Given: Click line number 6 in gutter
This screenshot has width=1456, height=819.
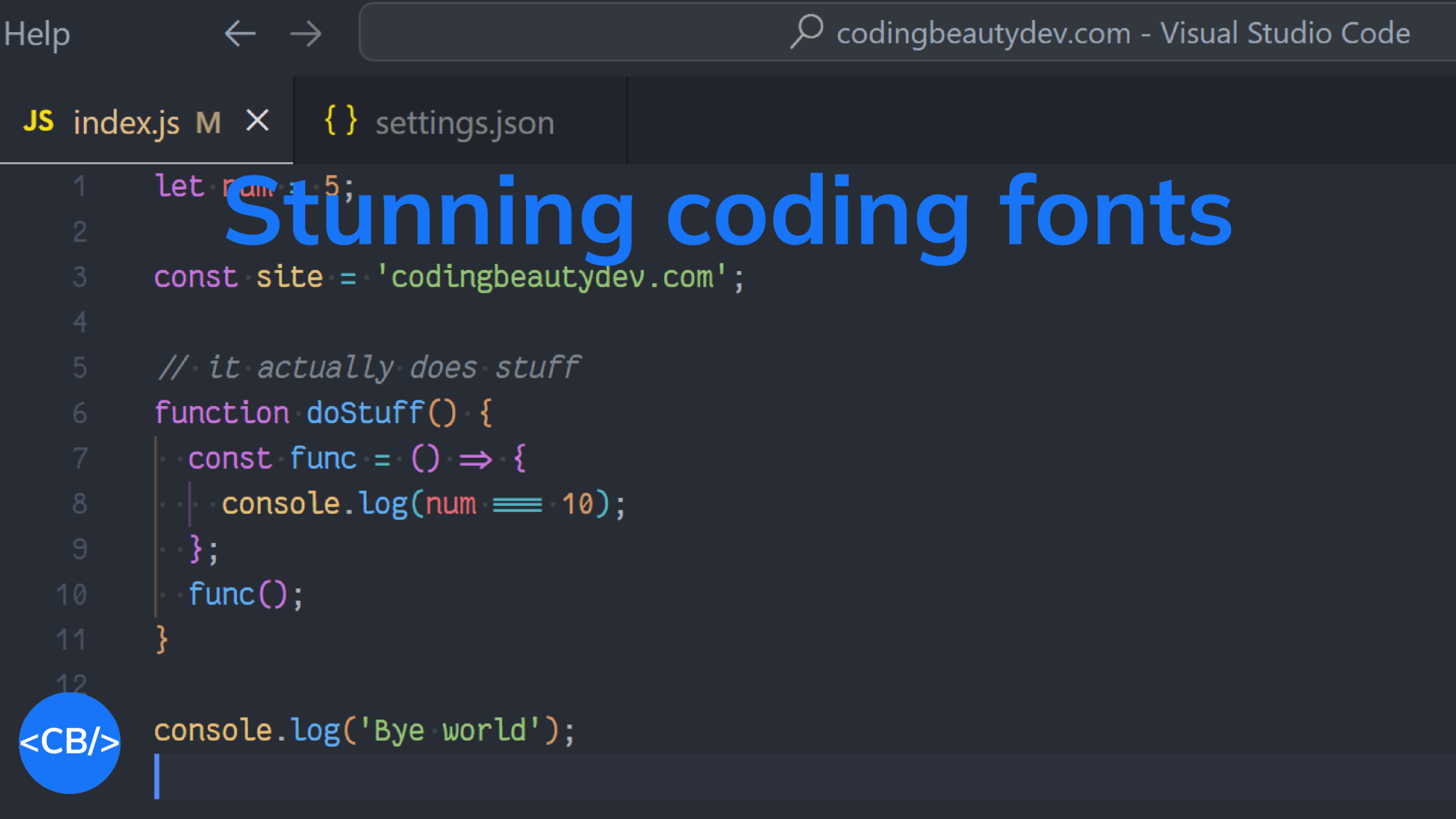Looking at the screenshot, I should tap(80, 413).
